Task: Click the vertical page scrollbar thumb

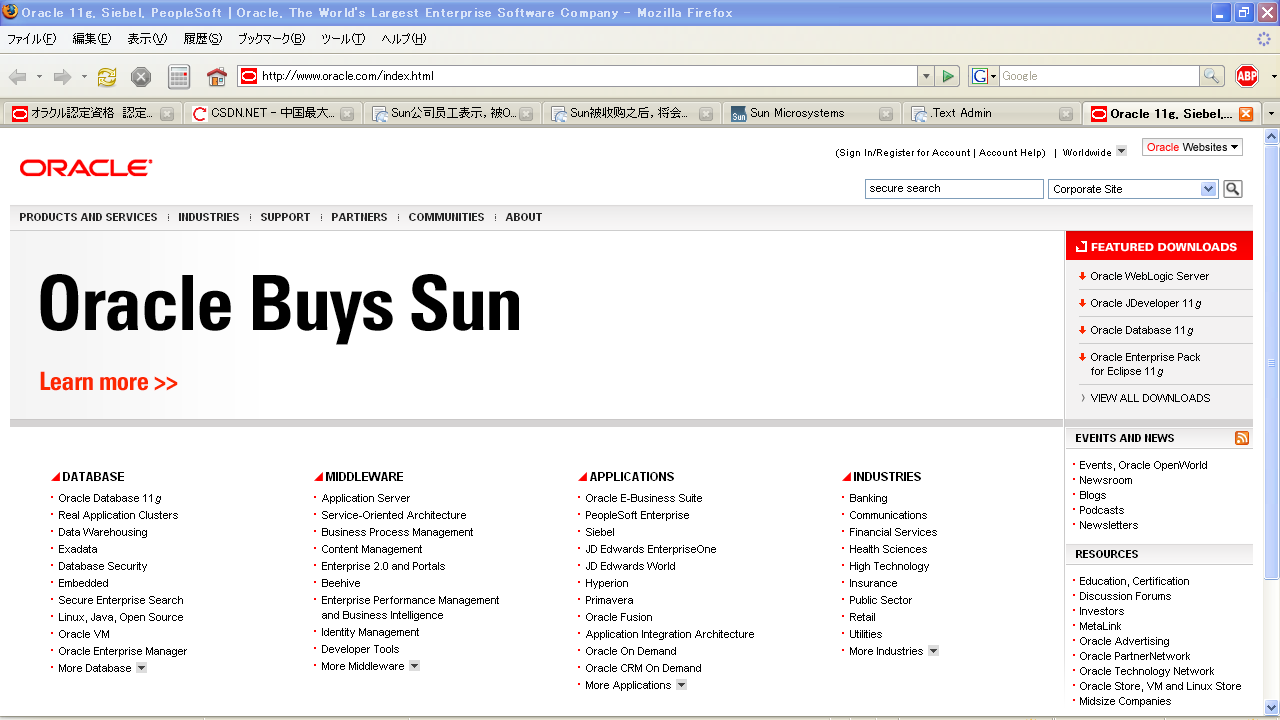Action: [1272, 362]
